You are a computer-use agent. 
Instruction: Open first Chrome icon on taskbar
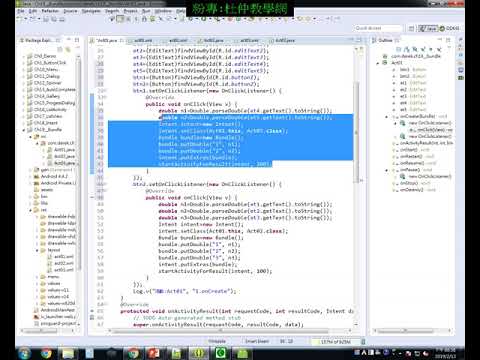(46, 353)
